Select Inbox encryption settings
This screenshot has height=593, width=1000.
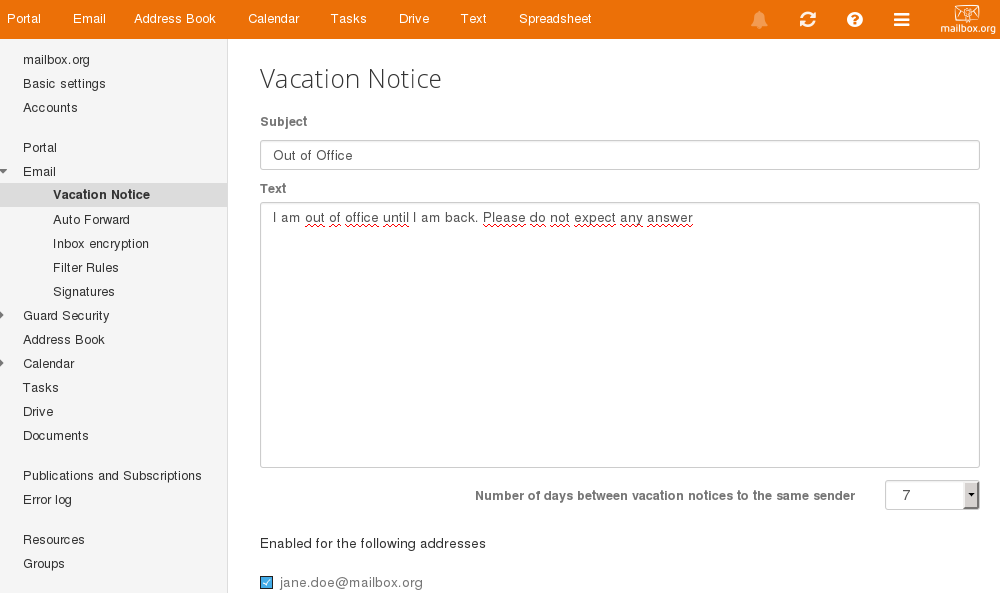(101, 244)
